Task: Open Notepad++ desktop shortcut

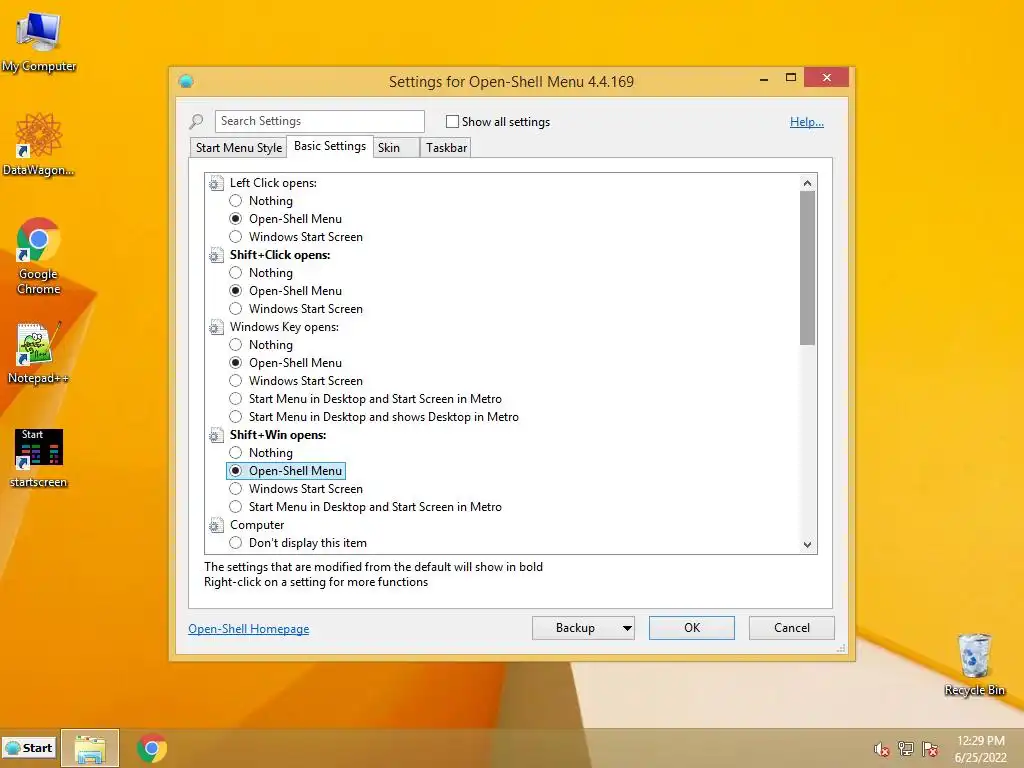Action: point(39,353)
